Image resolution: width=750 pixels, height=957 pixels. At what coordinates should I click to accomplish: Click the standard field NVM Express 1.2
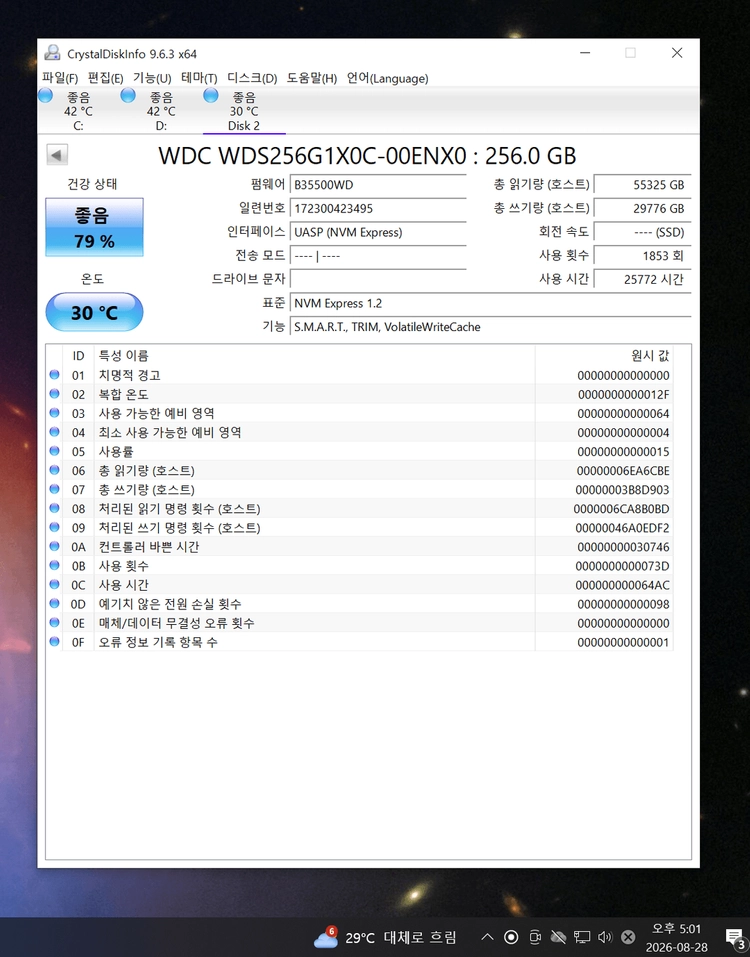[x=491, y=303]
